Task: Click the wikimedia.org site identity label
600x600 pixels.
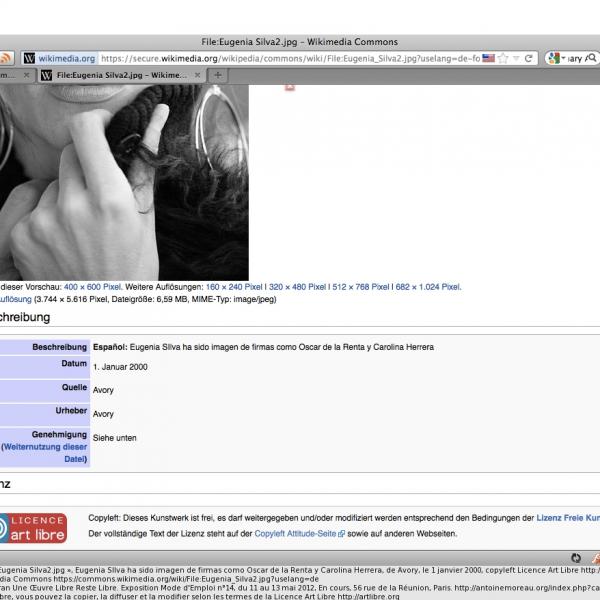Action: pyautogui.click(x=67, y=58)
